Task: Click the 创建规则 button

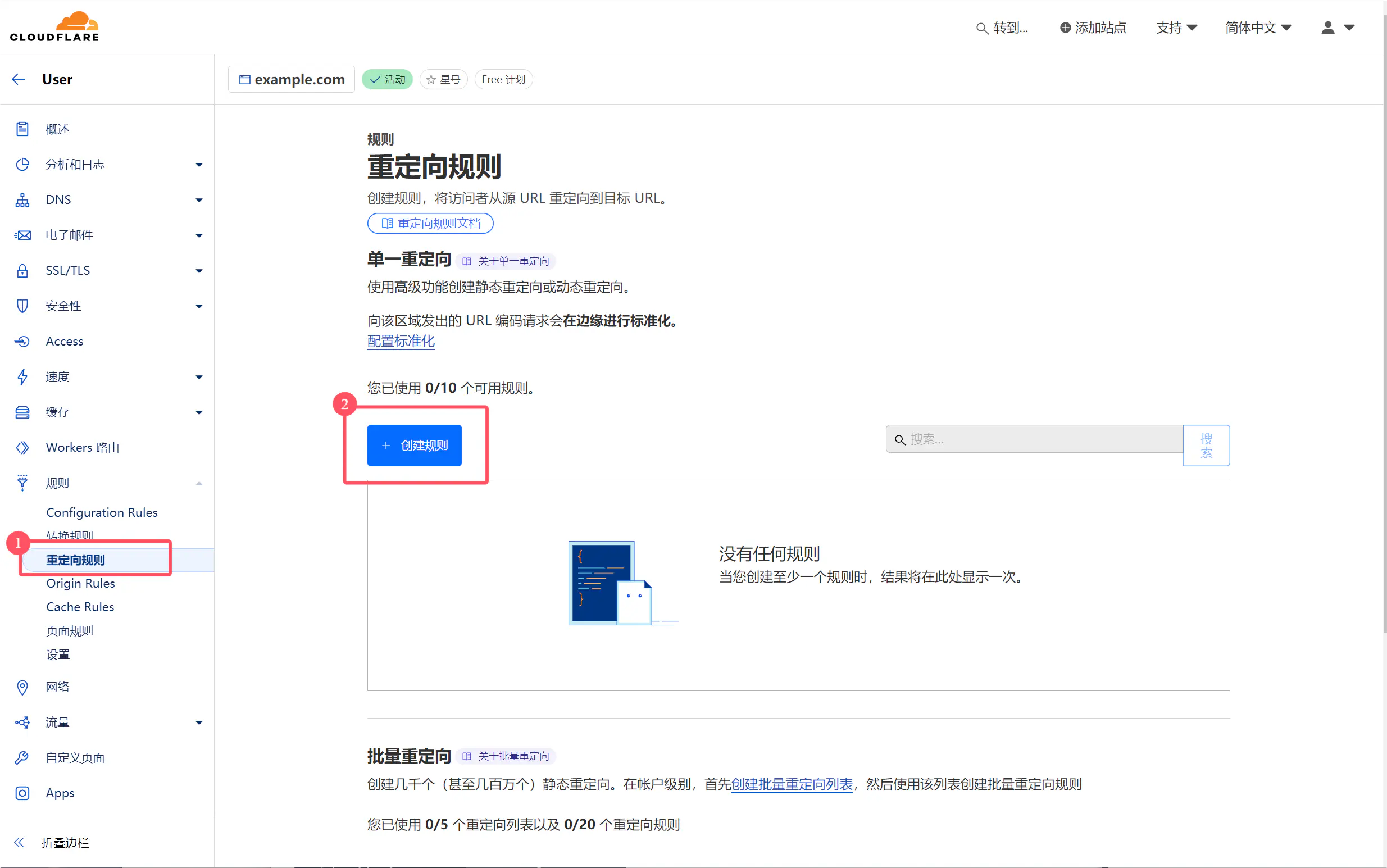Action: tap(414, 446)
